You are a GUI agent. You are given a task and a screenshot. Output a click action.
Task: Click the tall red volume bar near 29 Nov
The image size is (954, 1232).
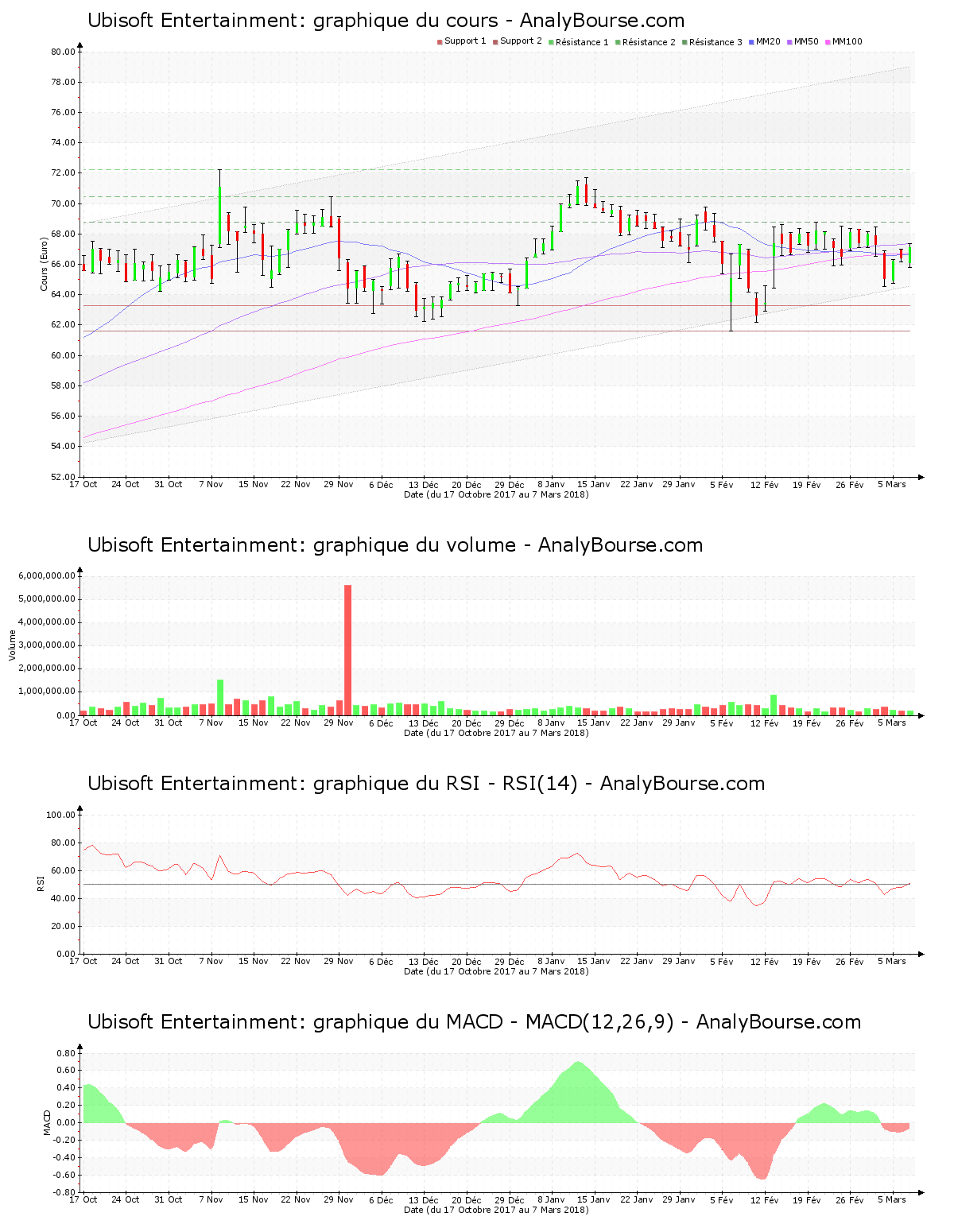pyautogui.click(x=347, y=650)
